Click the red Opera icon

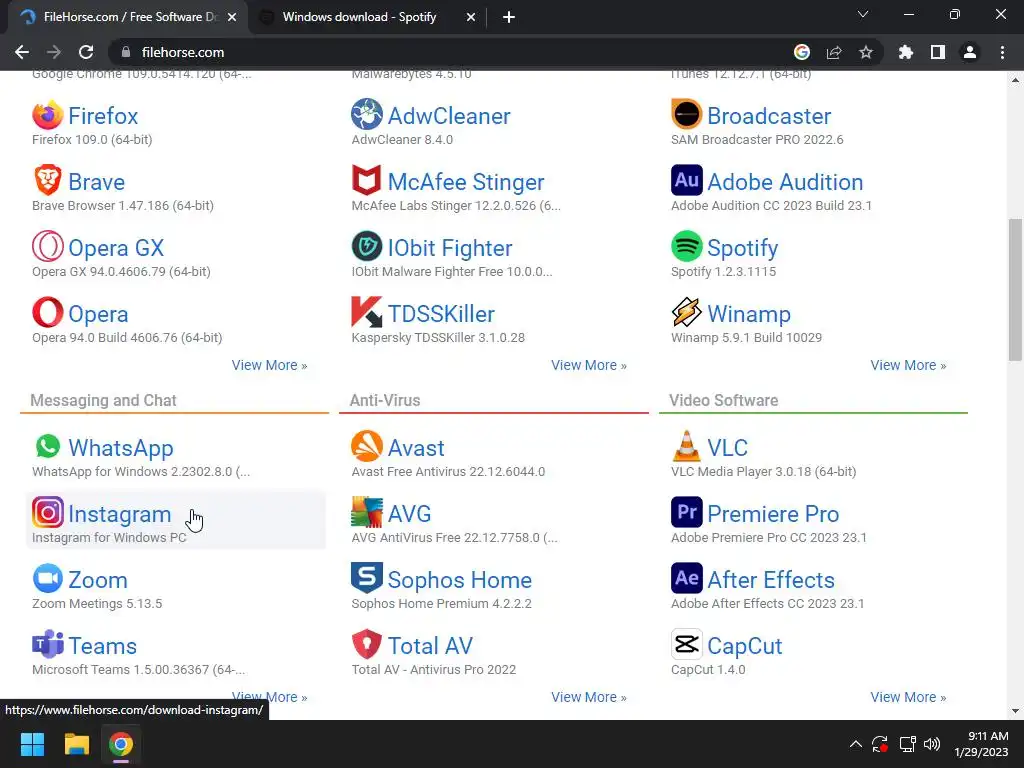click(x=48, y=312)
